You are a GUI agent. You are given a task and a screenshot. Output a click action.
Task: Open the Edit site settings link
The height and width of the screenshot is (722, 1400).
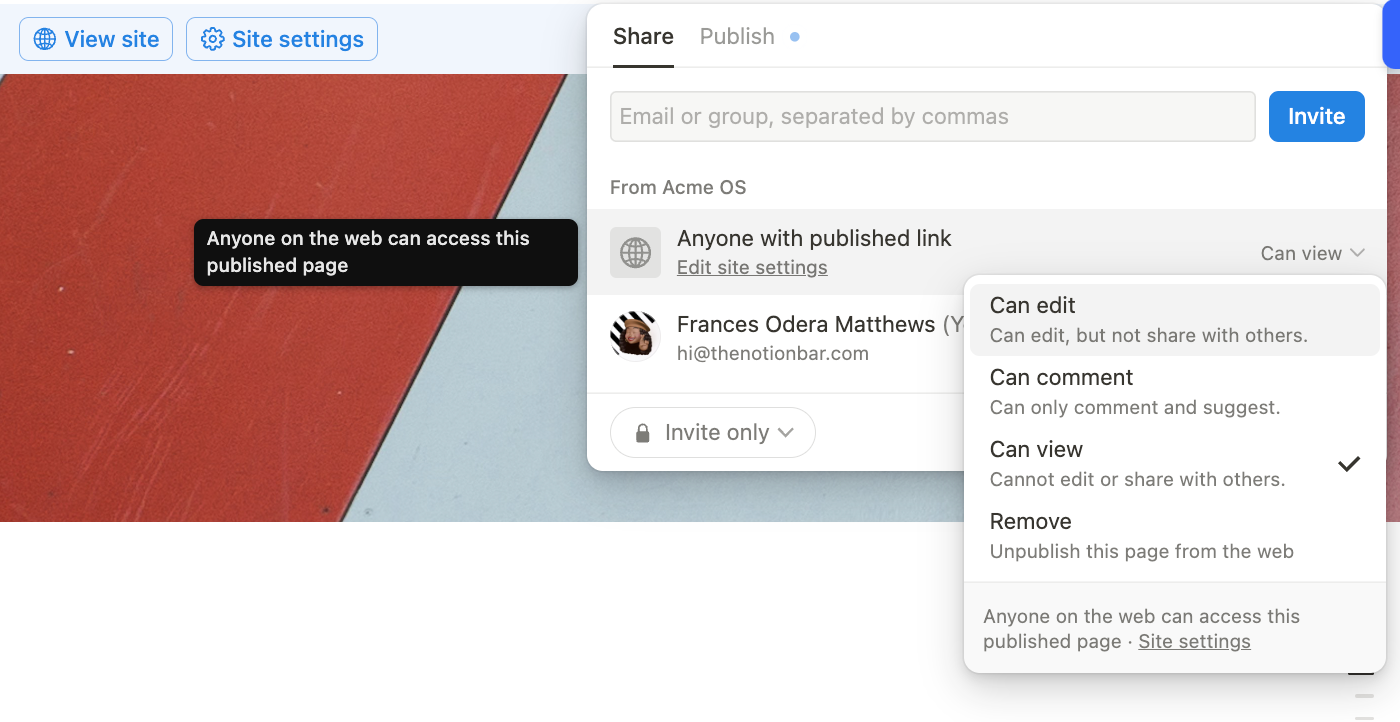pyautogui.click(x=752, y=268)
